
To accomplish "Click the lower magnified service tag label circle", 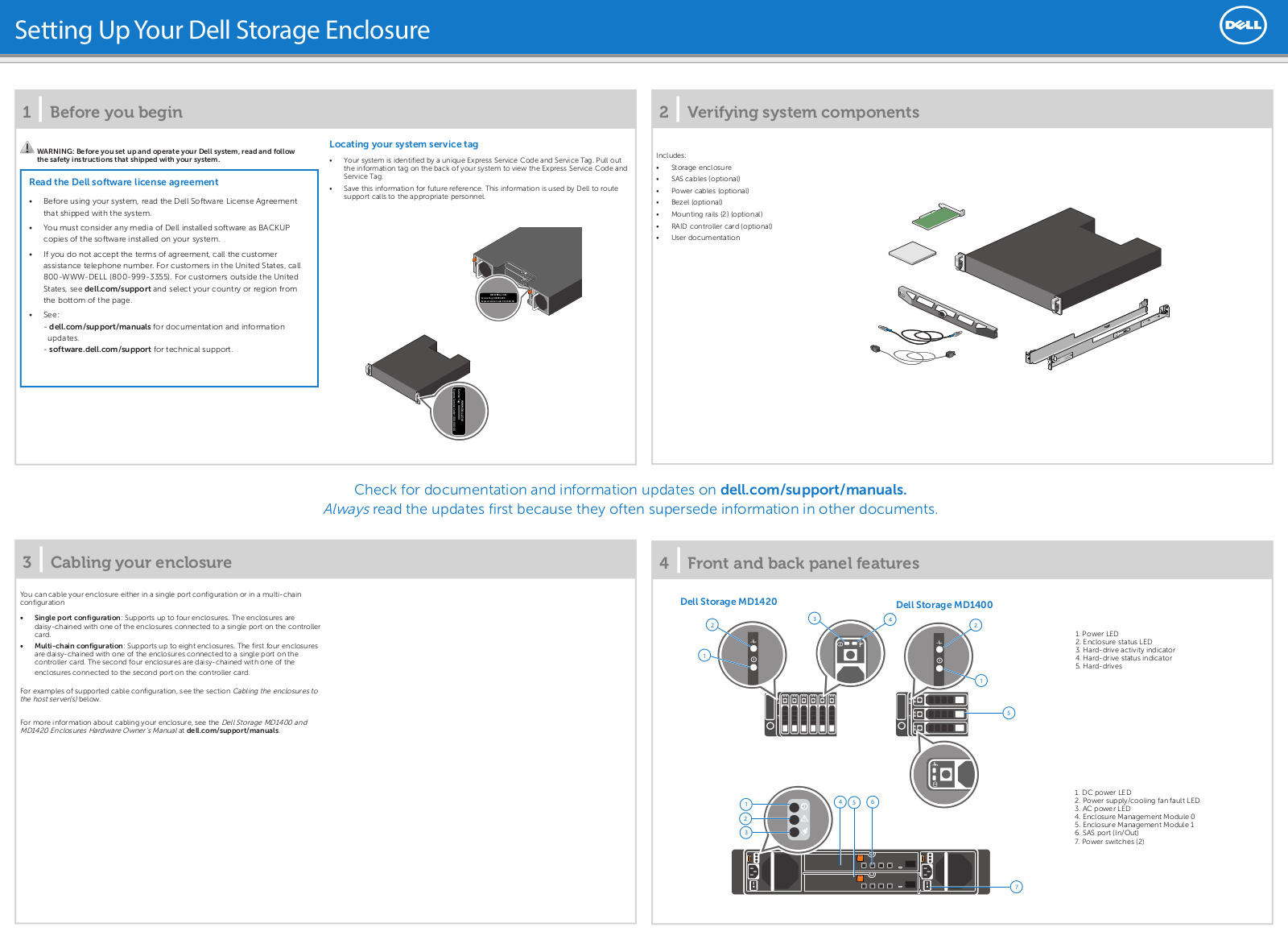I will pyautogui.click(x=460, y=411).
